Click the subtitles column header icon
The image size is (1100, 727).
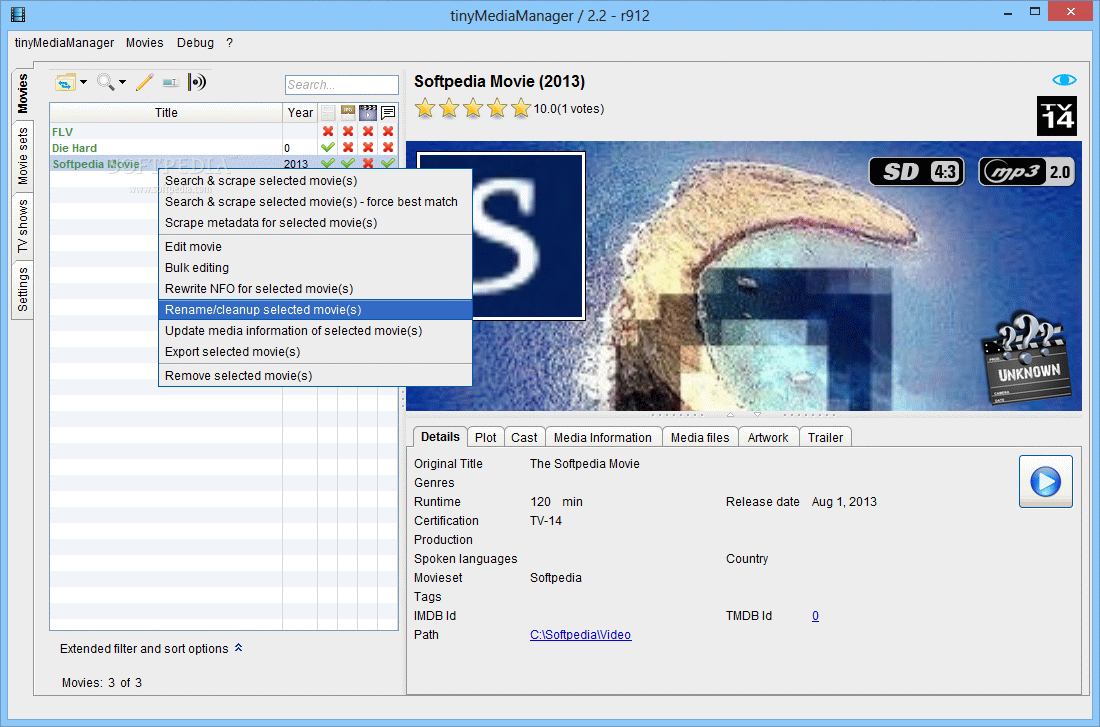[388, 112]
